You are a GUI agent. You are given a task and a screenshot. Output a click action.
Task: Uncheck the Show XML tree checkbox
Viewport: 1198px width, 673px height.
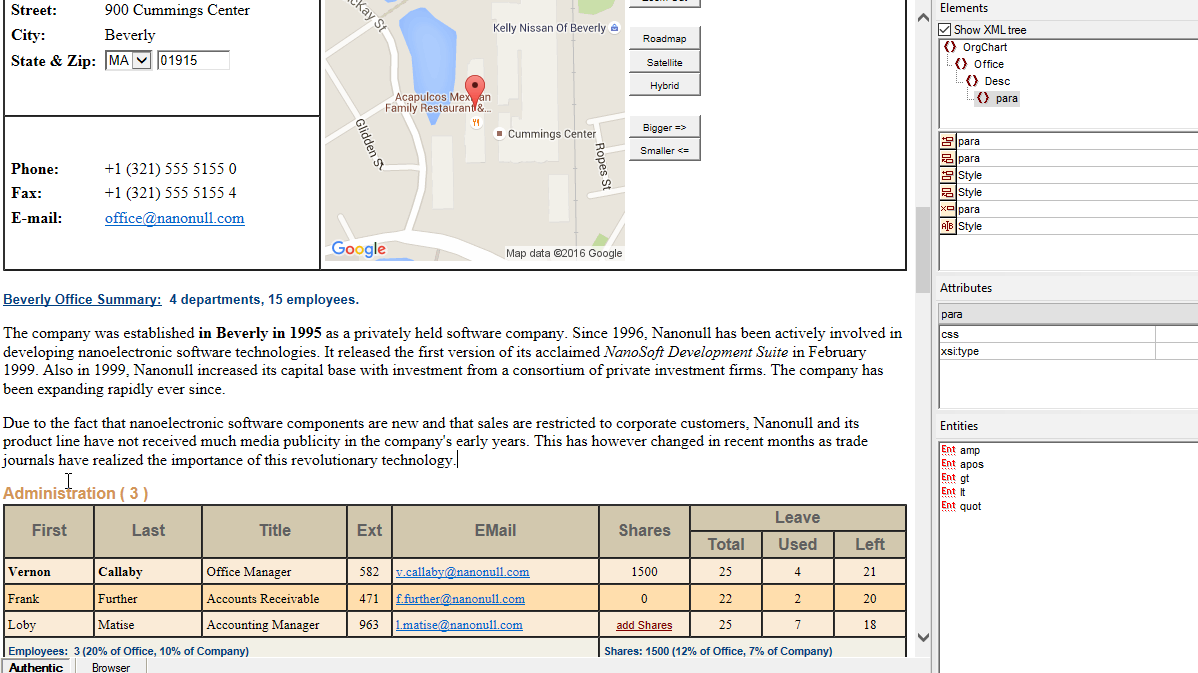945,30
